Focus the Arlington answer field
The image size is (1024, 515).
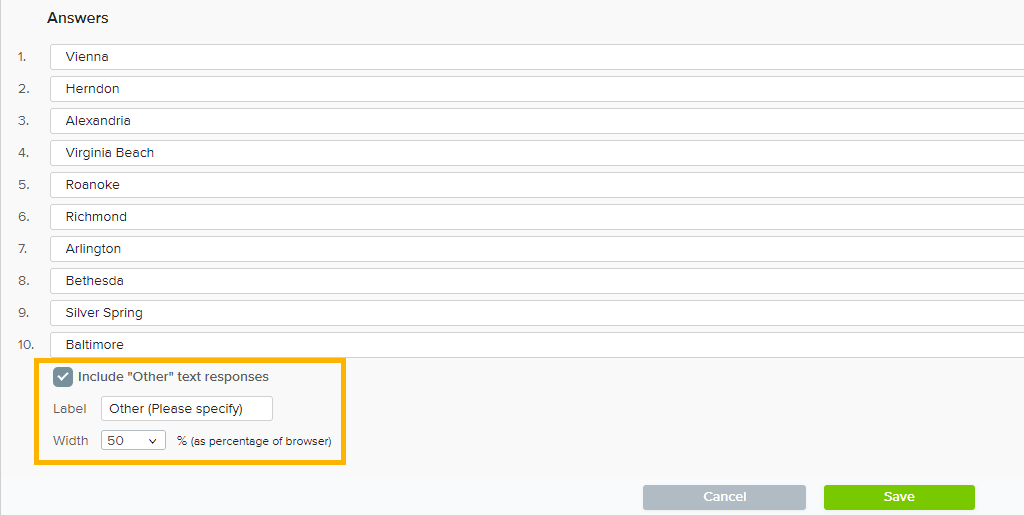pos(536,249)
